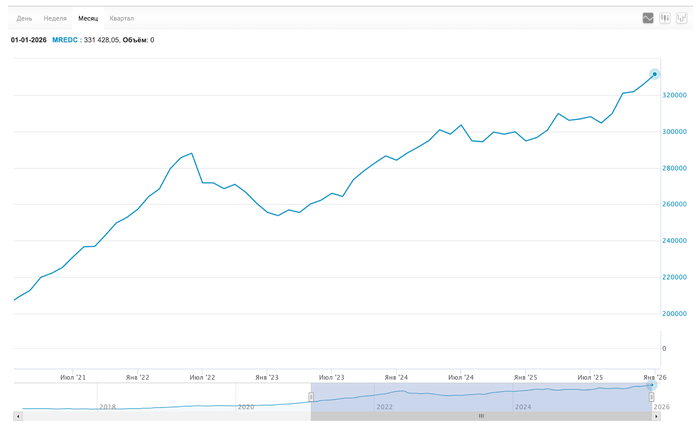Click the 300000 y-axis label

coord(679,132)
